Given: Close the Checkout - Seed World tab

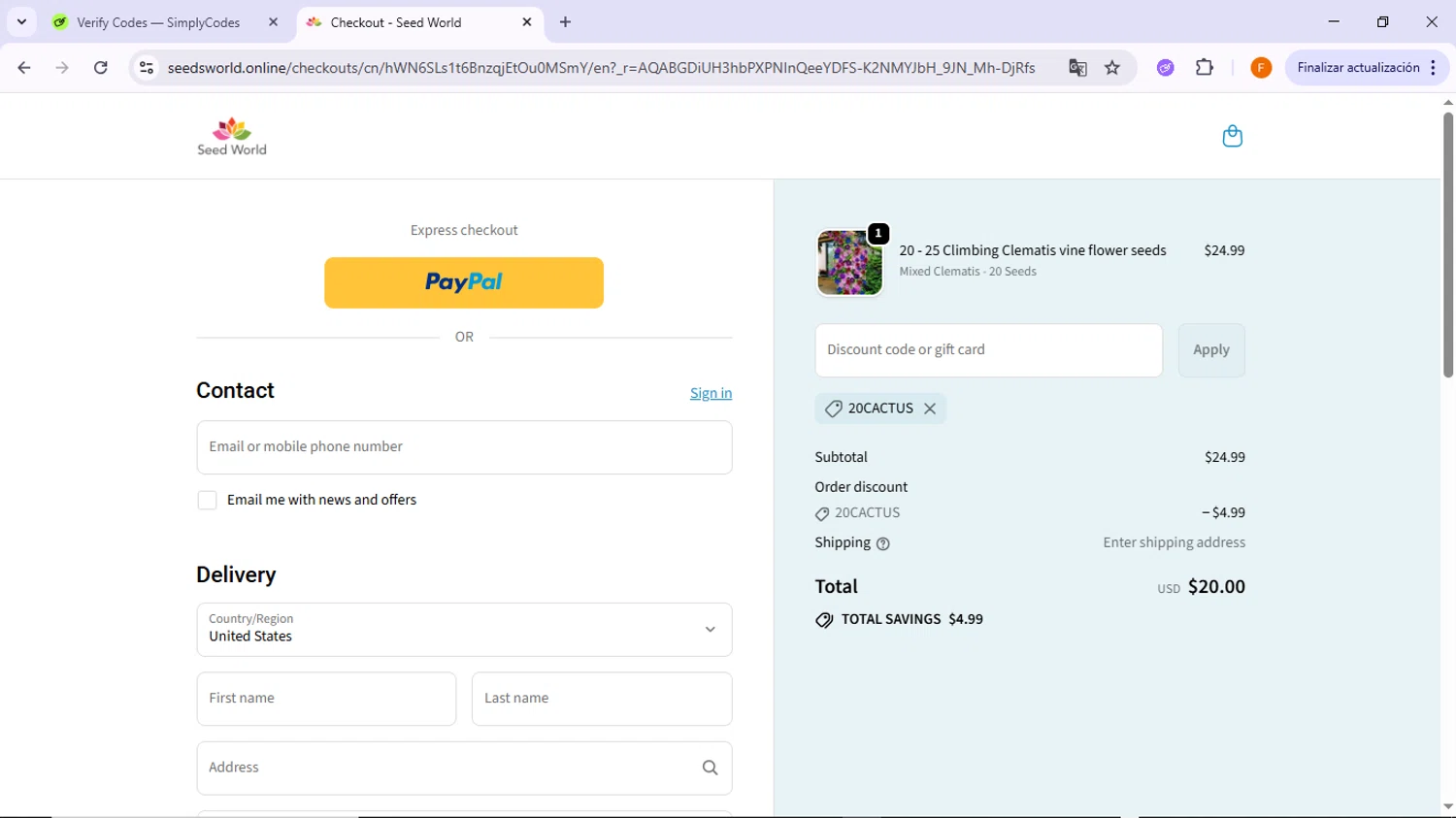Looking at the screenshot, I should click(527, 22).
